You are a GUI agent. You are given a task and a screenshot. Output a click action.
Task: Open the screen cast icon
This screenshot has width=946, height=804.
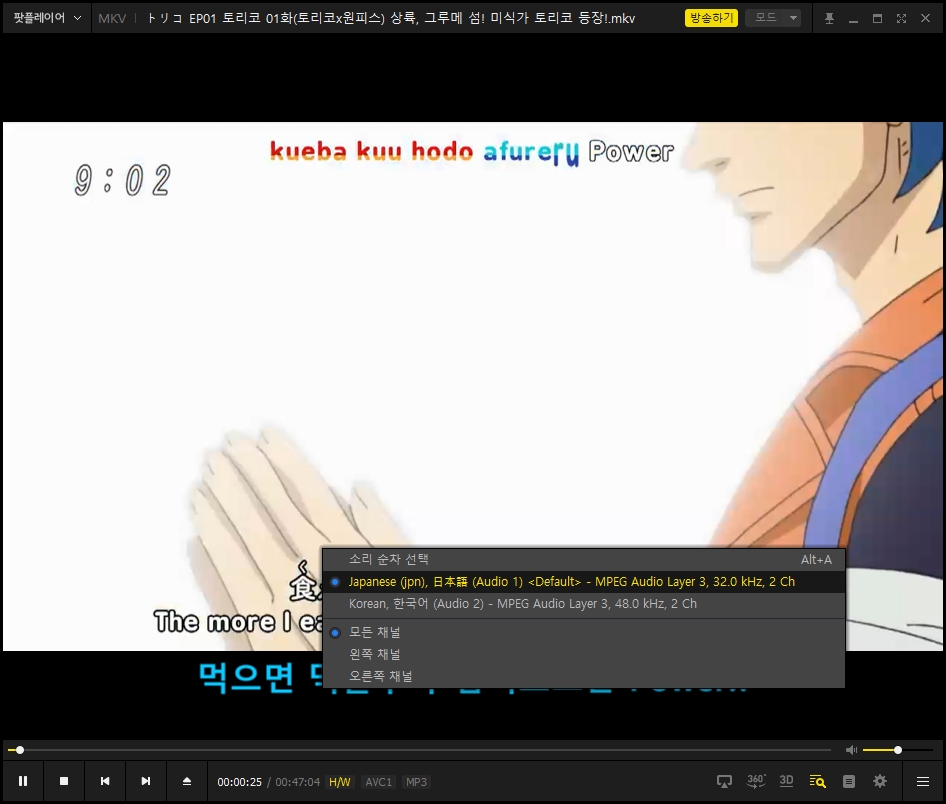tap(724, 782)
